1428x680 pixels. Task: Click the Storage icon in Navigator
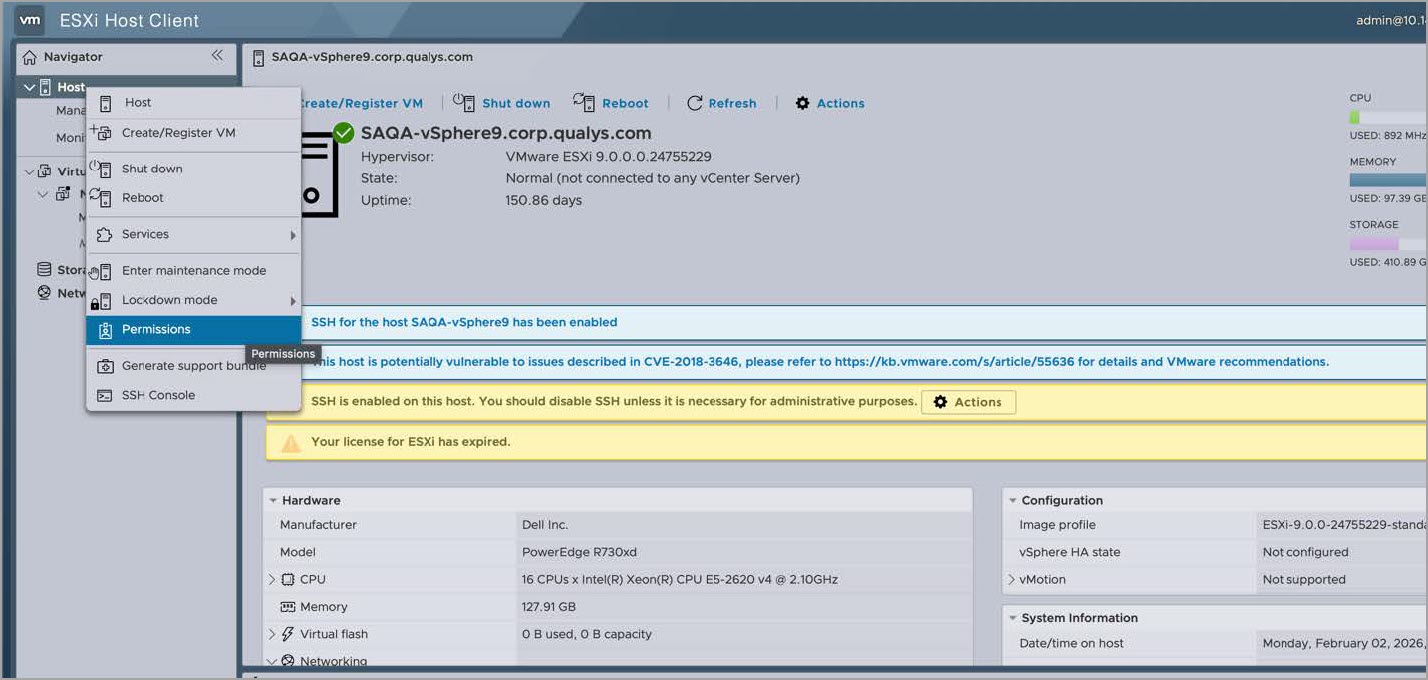(x=44, y=270)
